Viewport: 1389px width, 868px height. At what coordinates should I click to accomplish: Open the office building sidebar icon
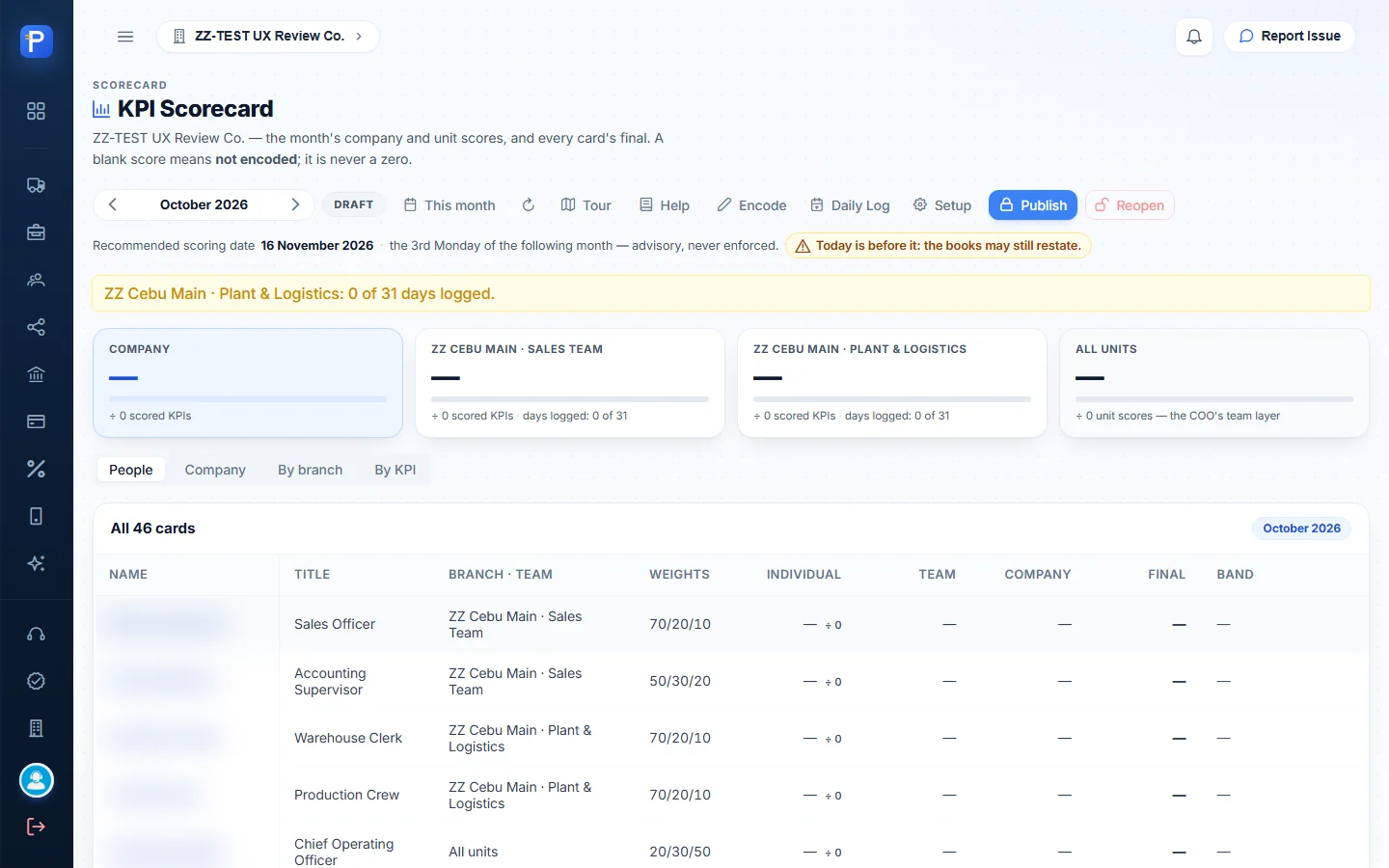[x=36, y=728]
